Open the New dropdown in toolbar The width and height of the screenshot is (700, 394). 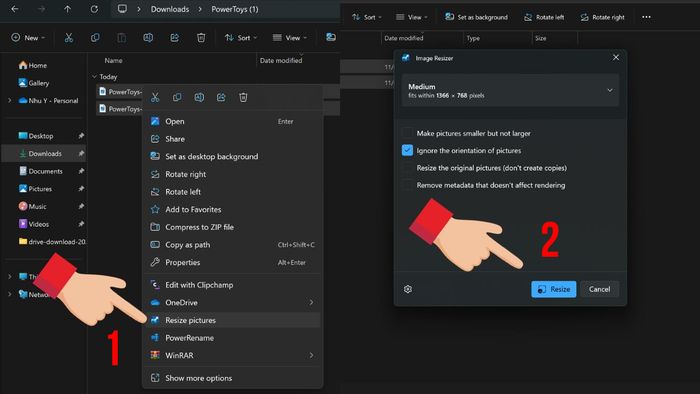(28, 38)
